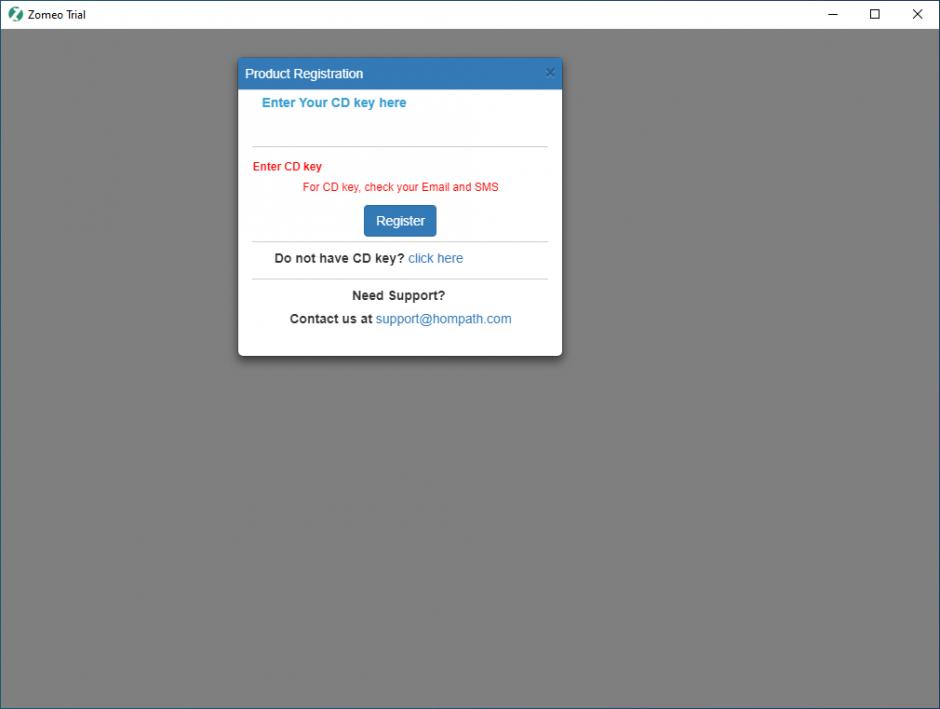Click the red 'Enter CD key' error text

click(287, 167)
